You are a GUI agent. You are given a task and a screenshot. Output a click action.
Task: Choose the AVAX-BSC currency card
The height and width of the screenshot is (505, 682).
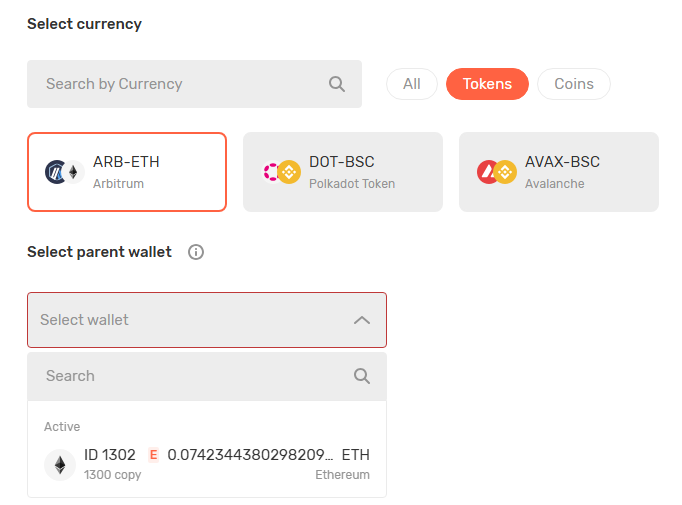tap(559, 172)
